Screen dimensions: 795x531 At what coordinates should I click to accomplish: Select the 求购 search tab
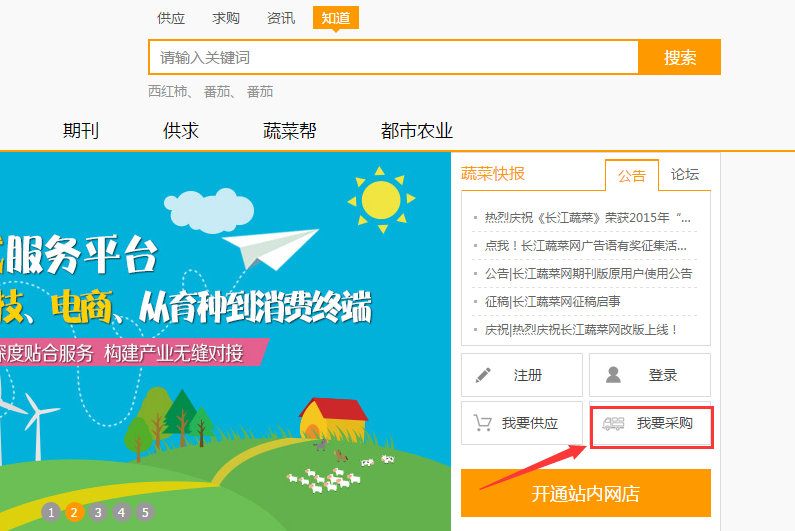pos(226,18)
